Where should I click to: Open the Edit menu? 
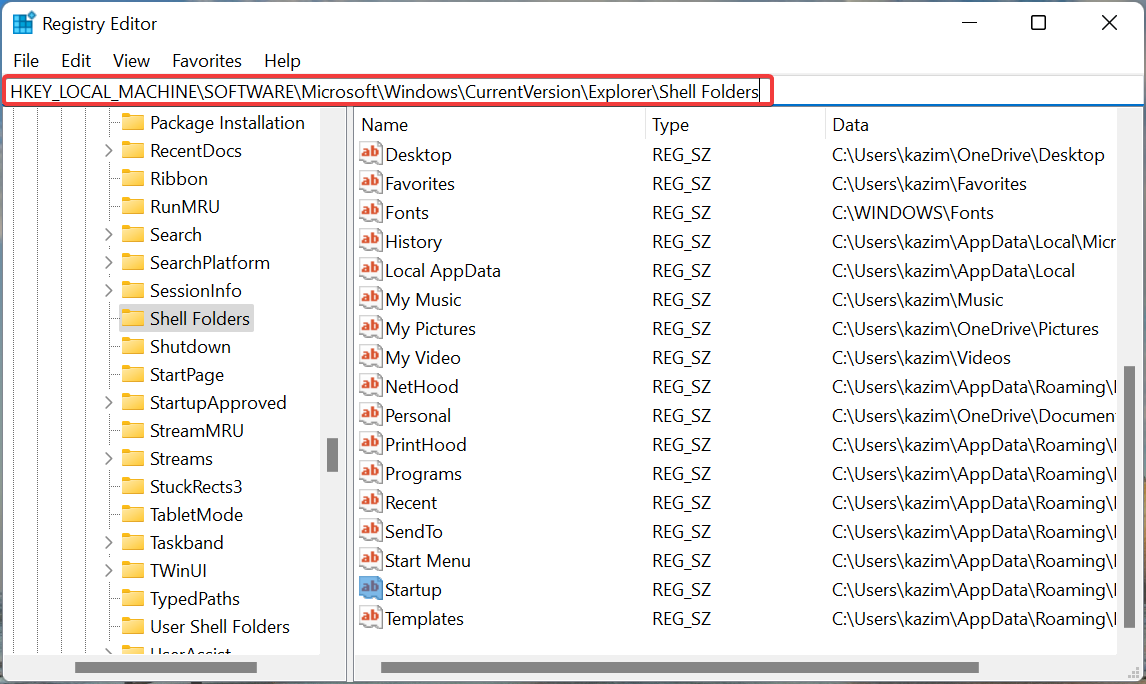[x=76, y=61]
